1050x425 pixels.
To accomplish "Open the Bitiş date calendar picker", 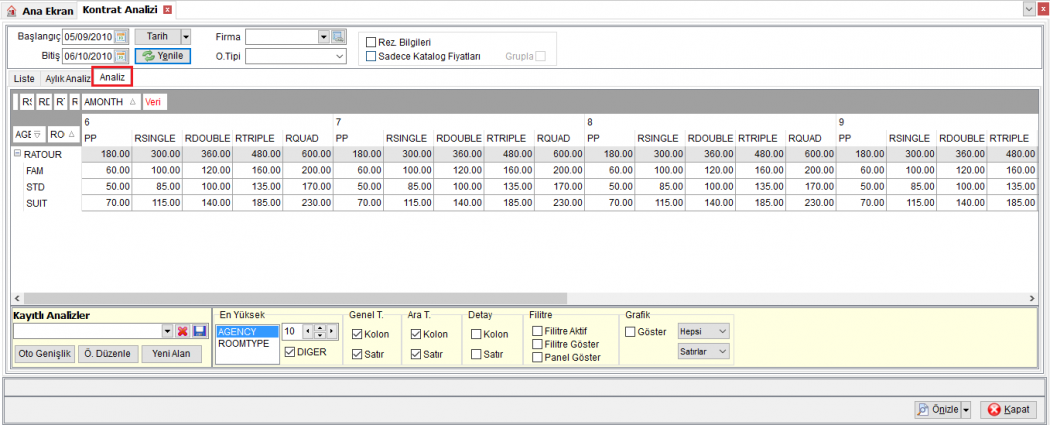I will (121, 56).
